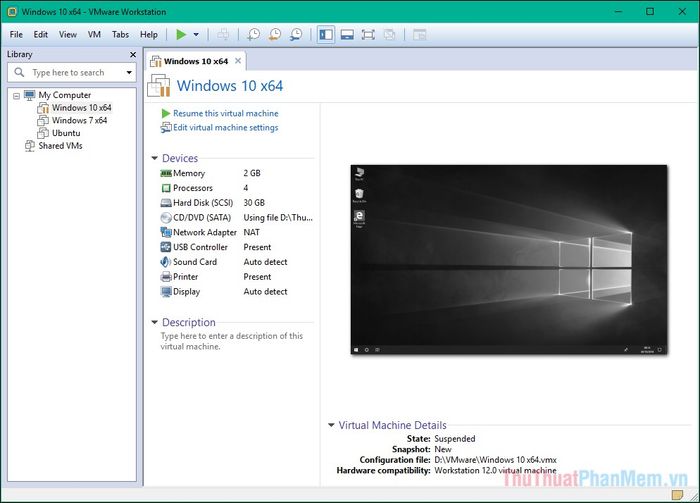Click the Hard Disk value 30 GB
This screenshot has height=503, width=700.
[x=254, y=203]
